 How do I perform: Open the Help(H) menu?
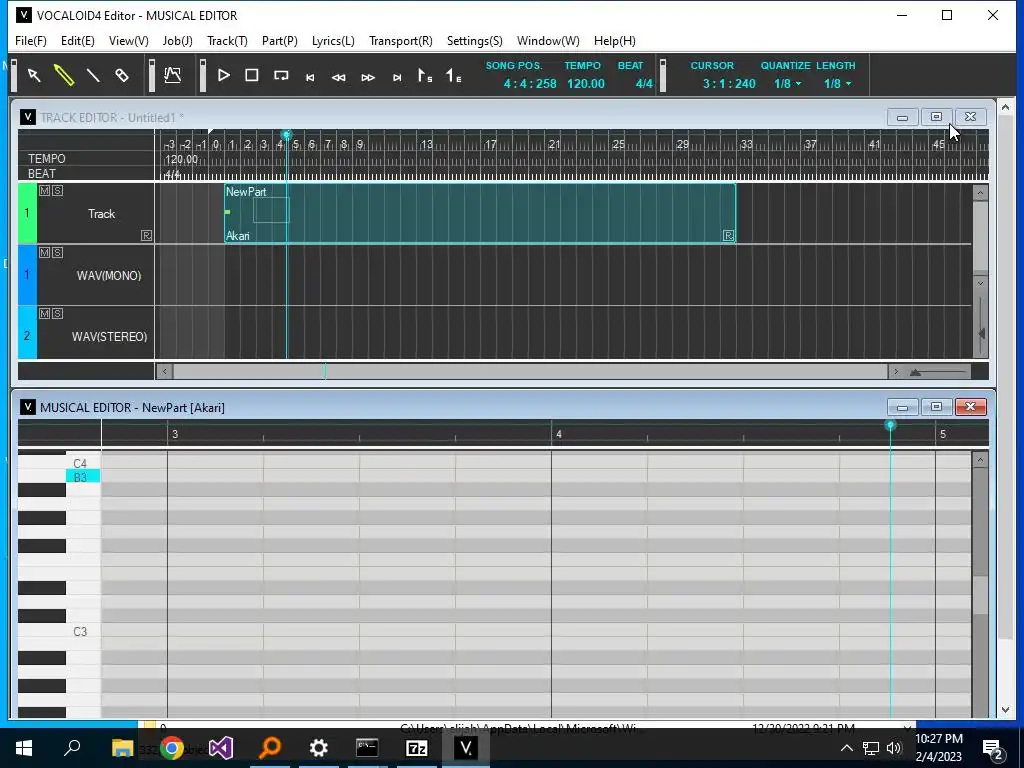[615, 40]
